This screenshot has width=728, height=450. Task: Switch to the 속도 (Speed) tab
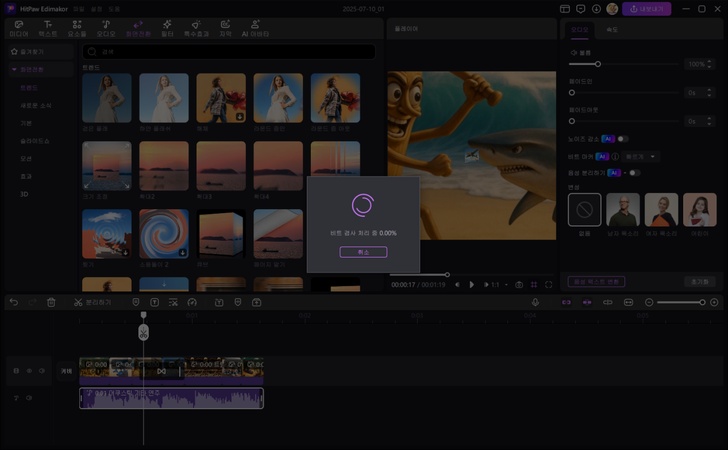point(612,30)
